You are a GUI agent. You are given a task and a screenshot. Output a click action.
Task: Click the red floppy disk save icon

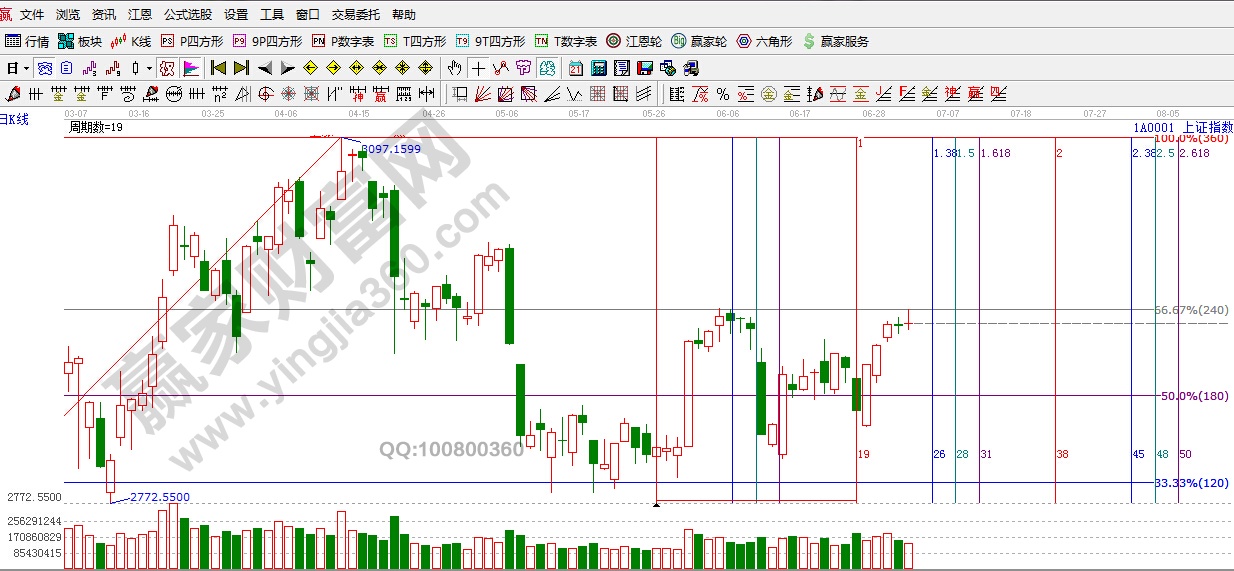tap(645, 69)
